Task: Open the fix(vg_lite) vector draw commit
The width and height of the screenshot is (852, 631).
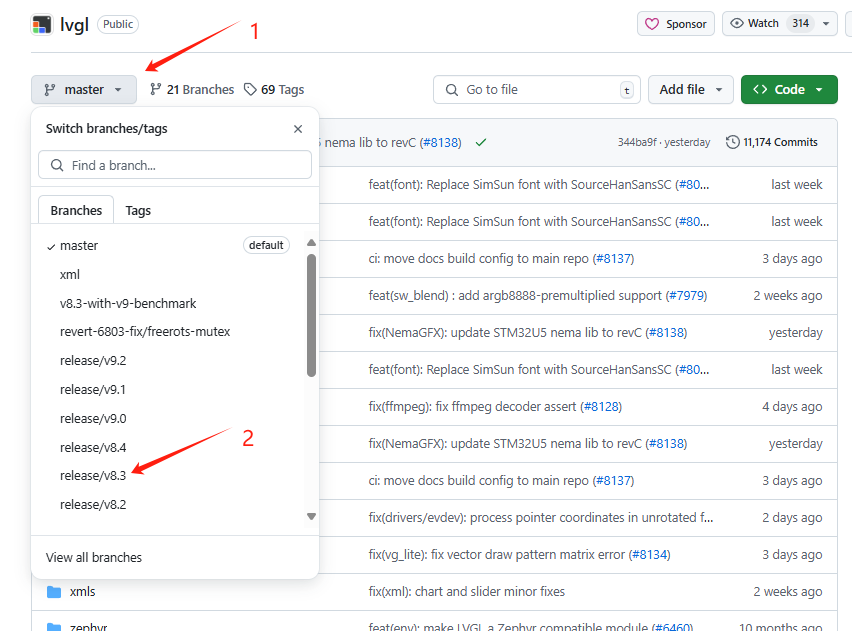Action: (497, 554)
